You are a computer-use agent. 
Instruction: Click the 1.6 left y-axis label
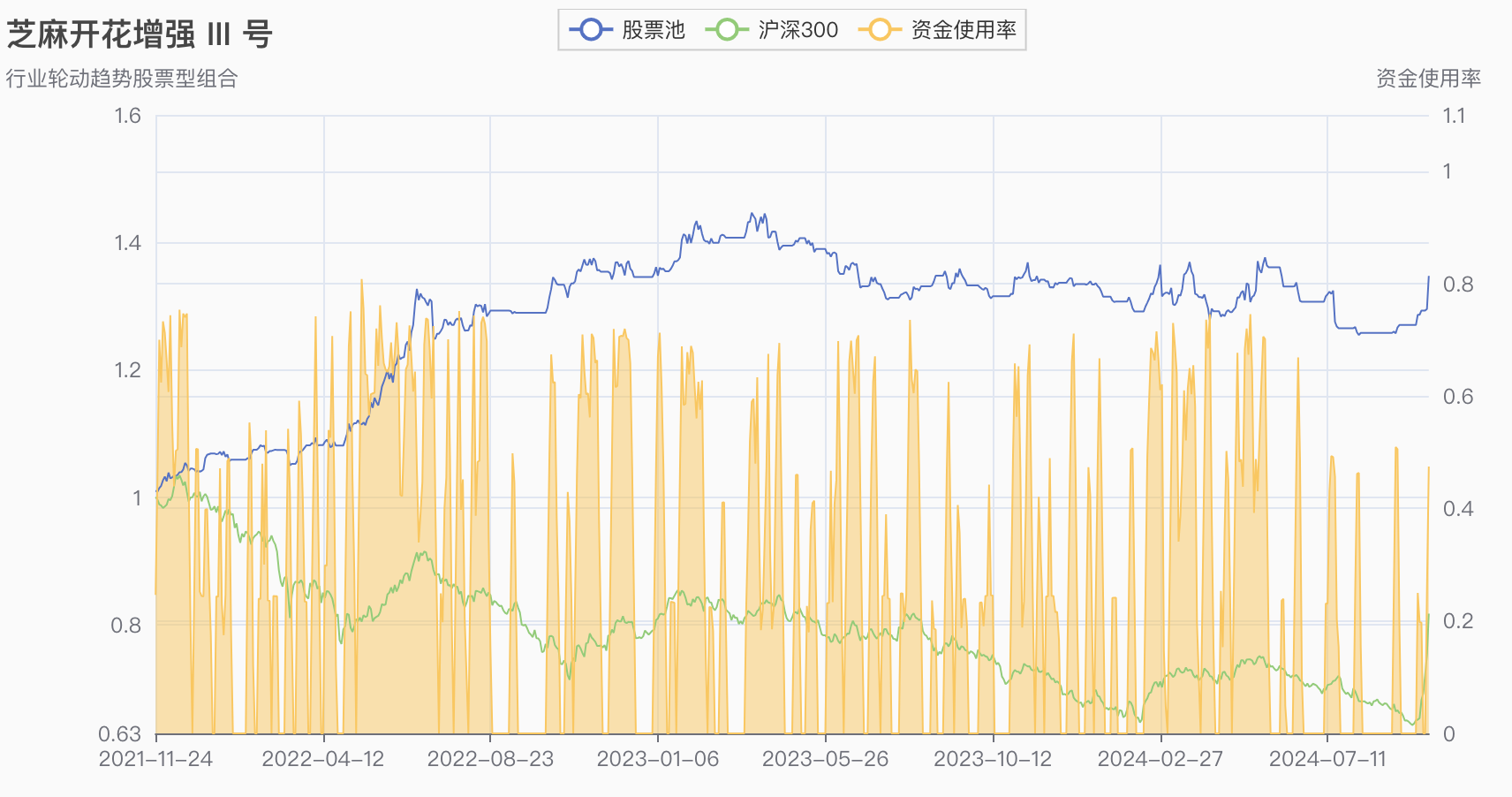tap(128, 116)
